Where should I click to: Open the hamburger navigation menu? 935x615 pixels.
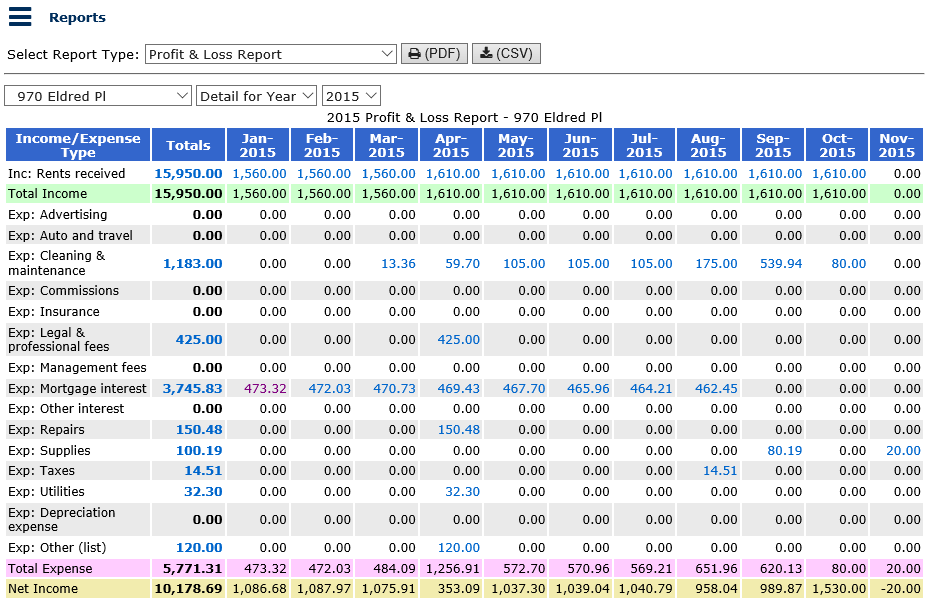click(20, 17)
